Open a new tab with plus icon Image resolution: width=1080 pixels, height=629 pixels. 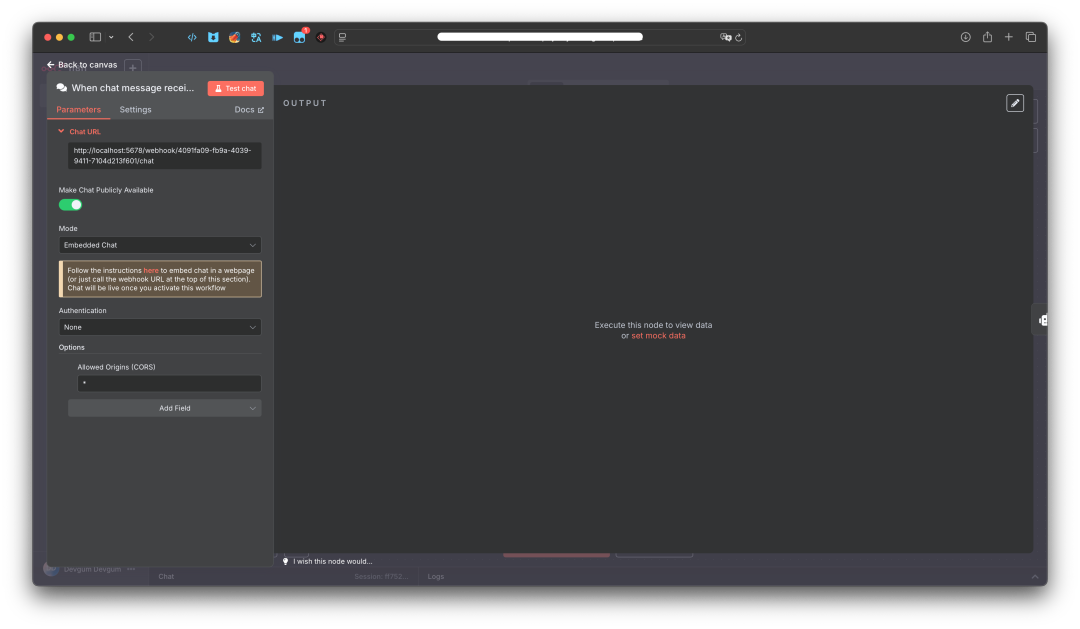[x=1008, y=37]
